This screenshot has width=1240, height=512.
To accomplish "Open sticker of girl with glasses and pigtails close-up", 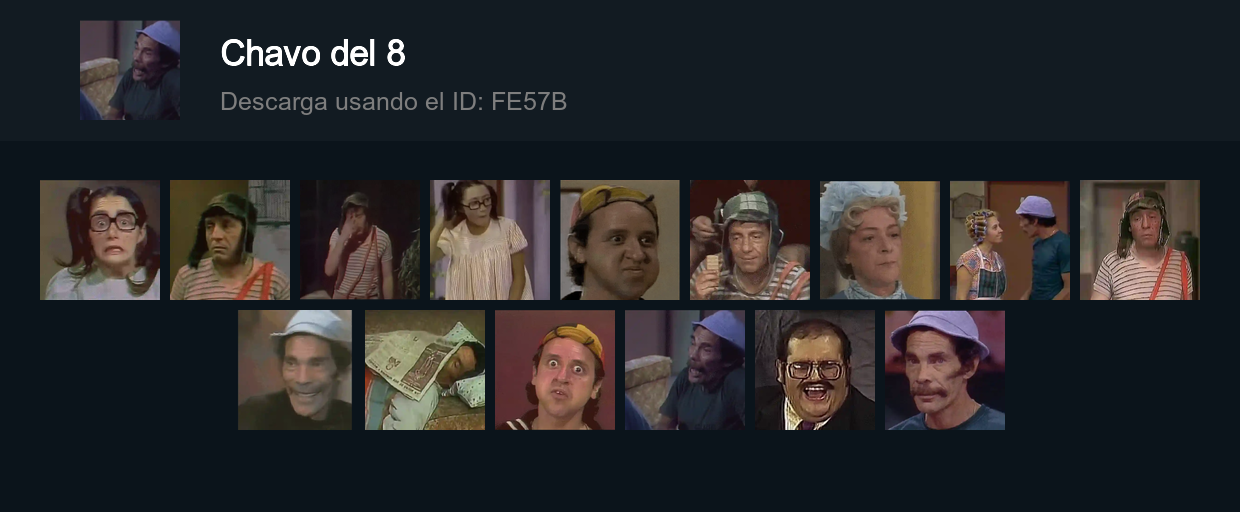I will click(100, 240).
